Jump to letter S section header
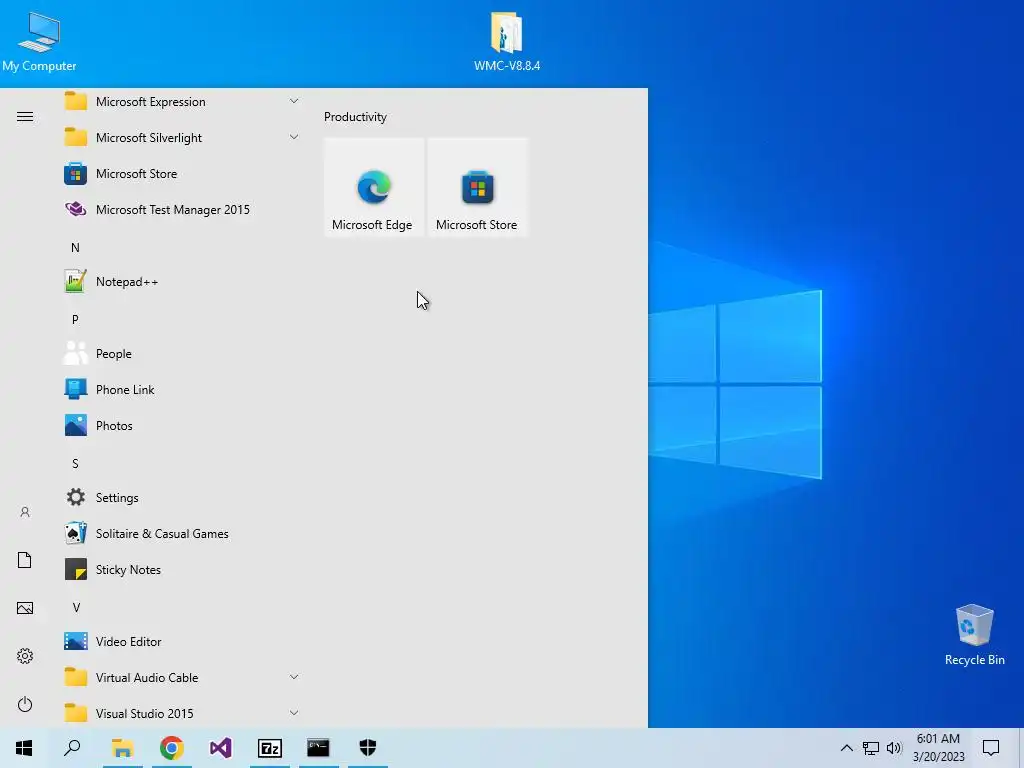Image resolution: width=1024 pixels, height=768 pixels. click(75, 464)
